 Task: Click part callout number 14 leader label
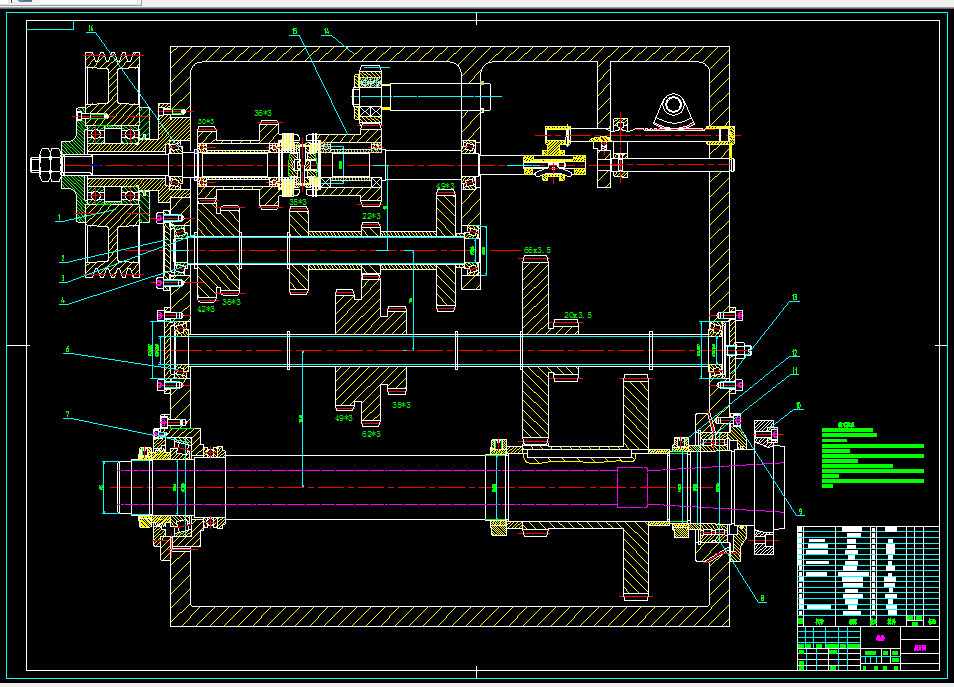click(x=327, y=31)
